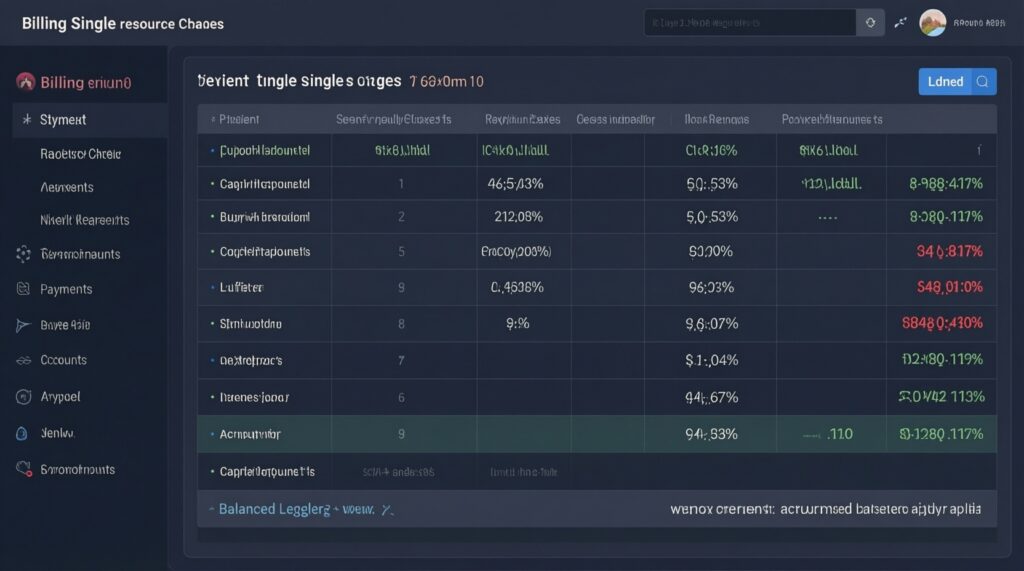1024x571 pixels.
Task: Open the user profile avatar
Action: [x=932, y=22]
